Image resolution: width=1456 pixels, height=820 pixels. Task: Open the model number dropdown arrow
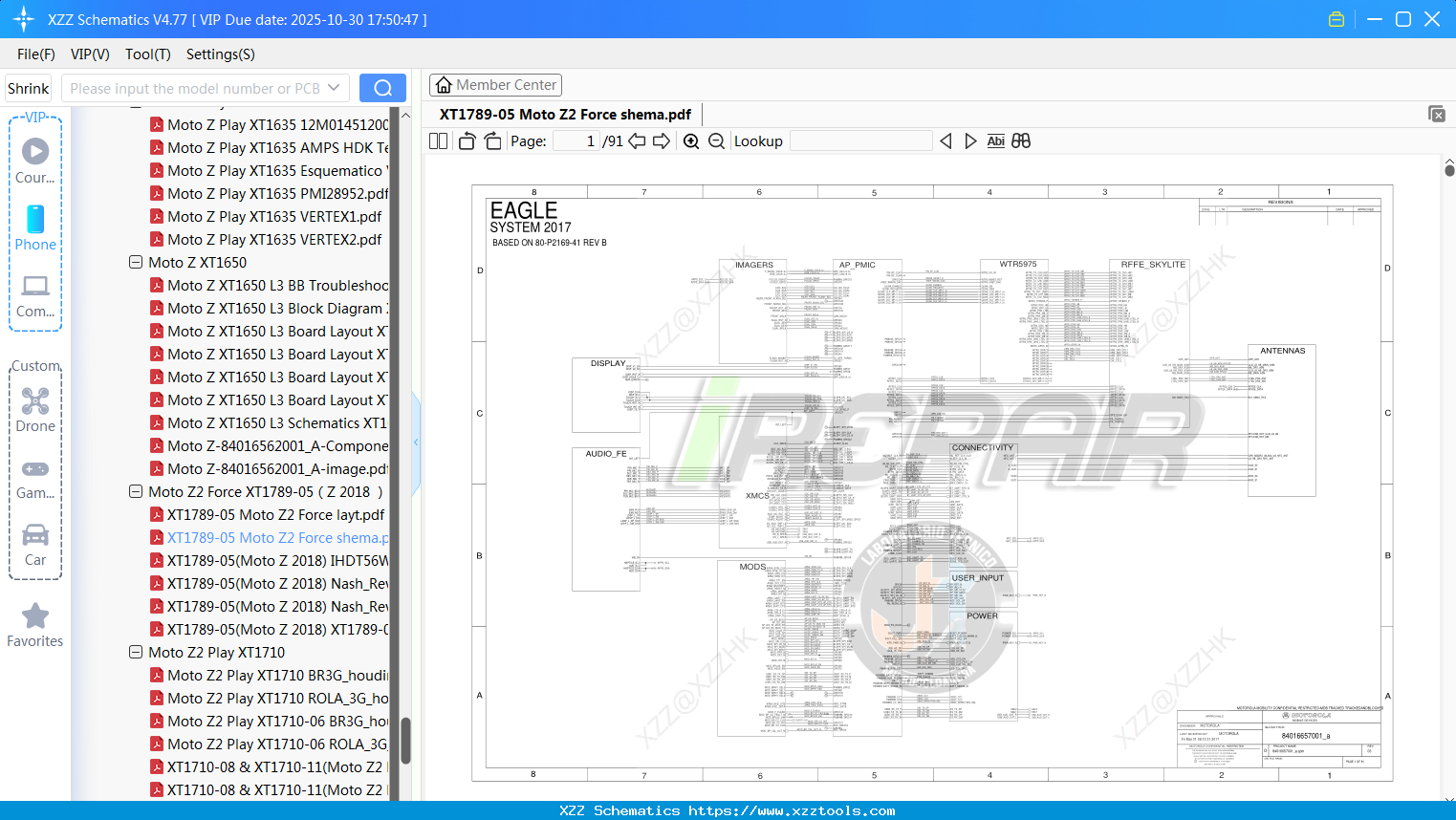[x=334, y=88]
